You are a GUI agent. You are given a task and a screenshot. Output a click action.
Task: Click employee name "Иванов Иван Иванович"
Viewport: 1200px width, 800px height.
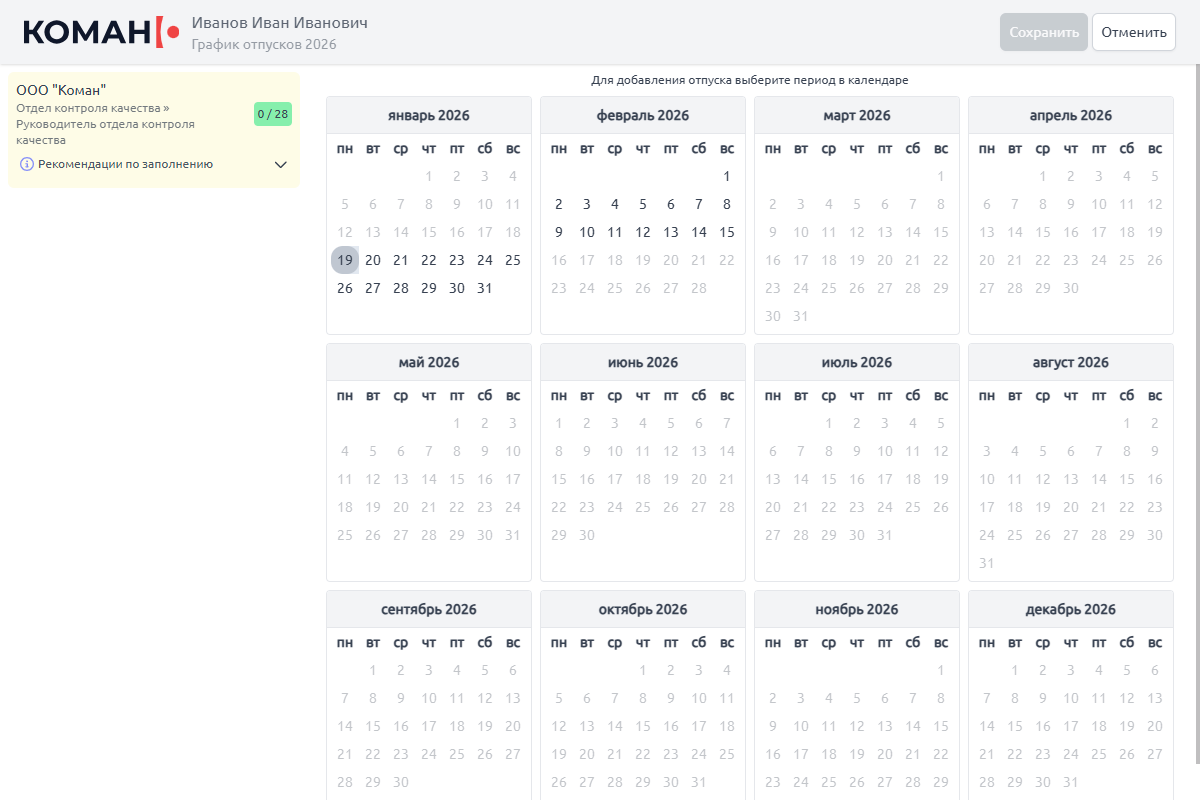(x=279, y=22)
